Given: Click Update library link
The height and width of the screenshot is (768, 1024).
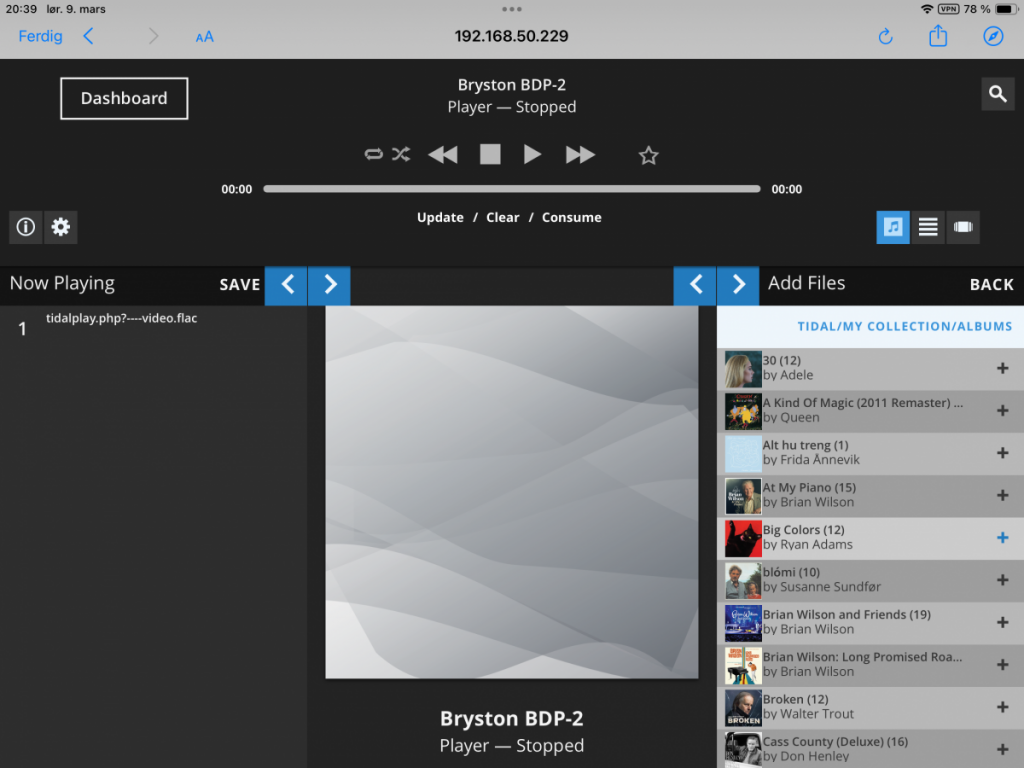Looking at the screenshot, I should (x=440, y=217).
